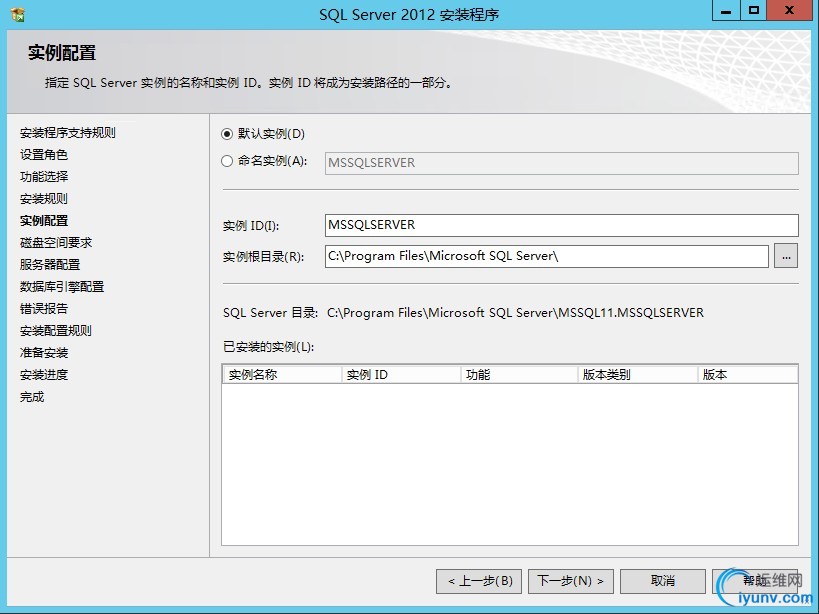Click the 实例 ID column header
The height and width of the screenshot is (614, 819).
(x=401, y=374)
